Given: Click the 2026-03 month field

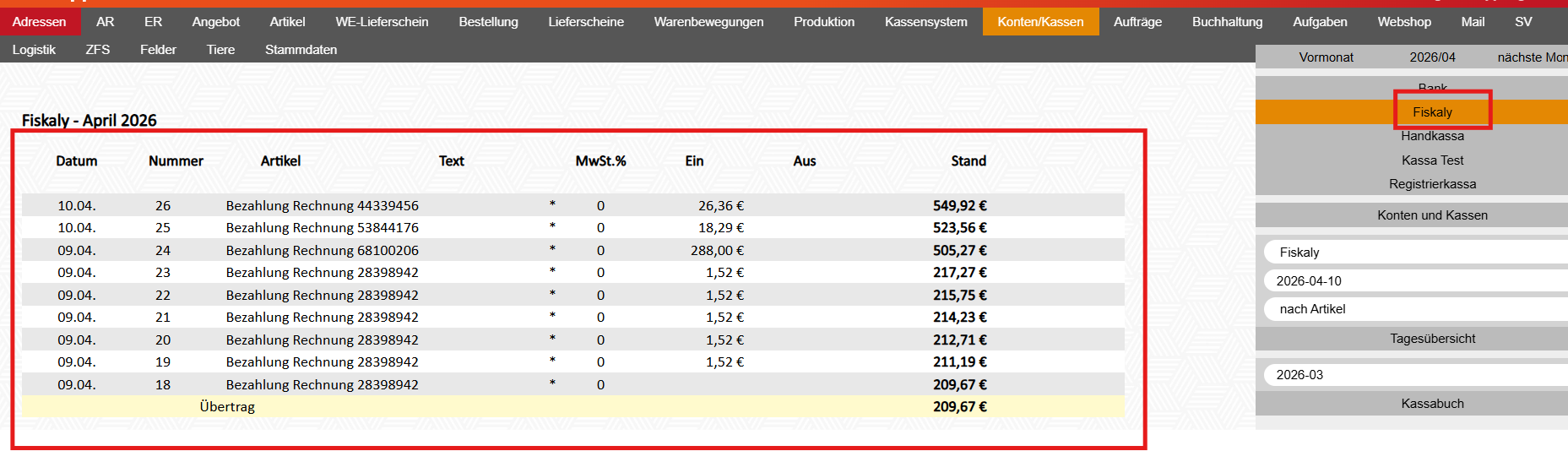Looking at the screenshot, I should [1415, 375].
